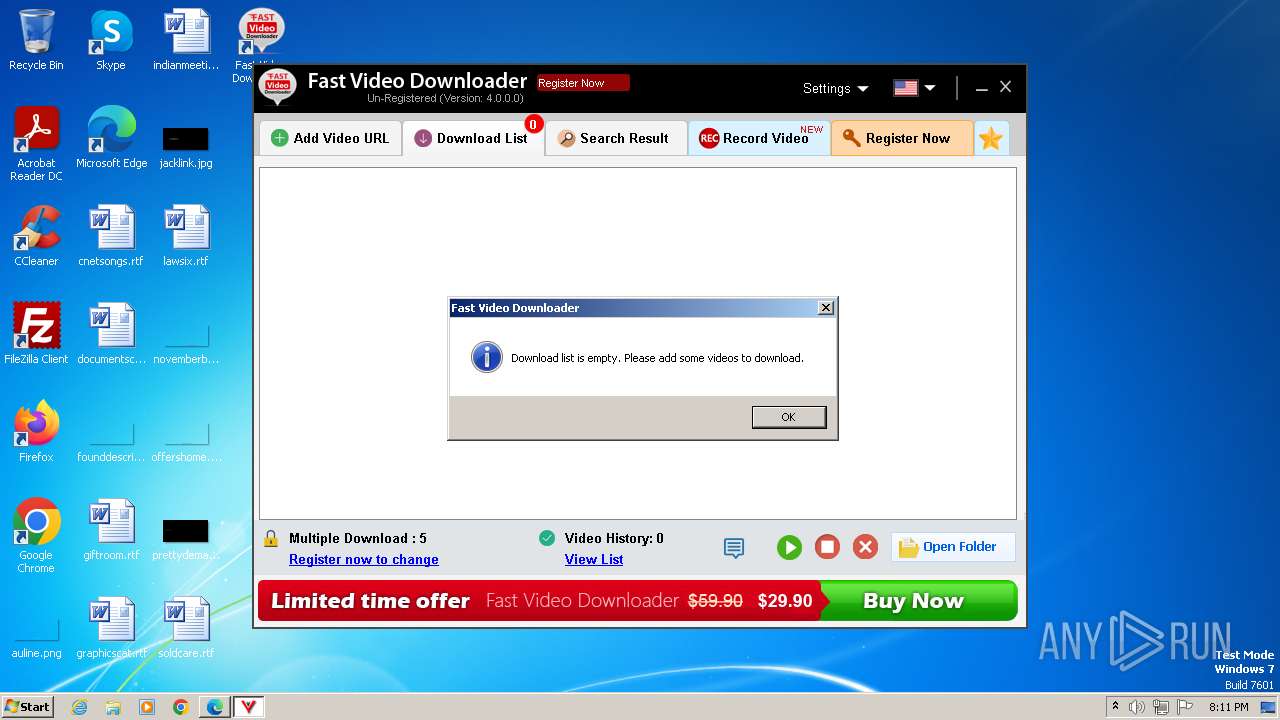The image size is (1280, 720).
Task: Click OK in the empty list dialog
Action: [x=788, y=417]
